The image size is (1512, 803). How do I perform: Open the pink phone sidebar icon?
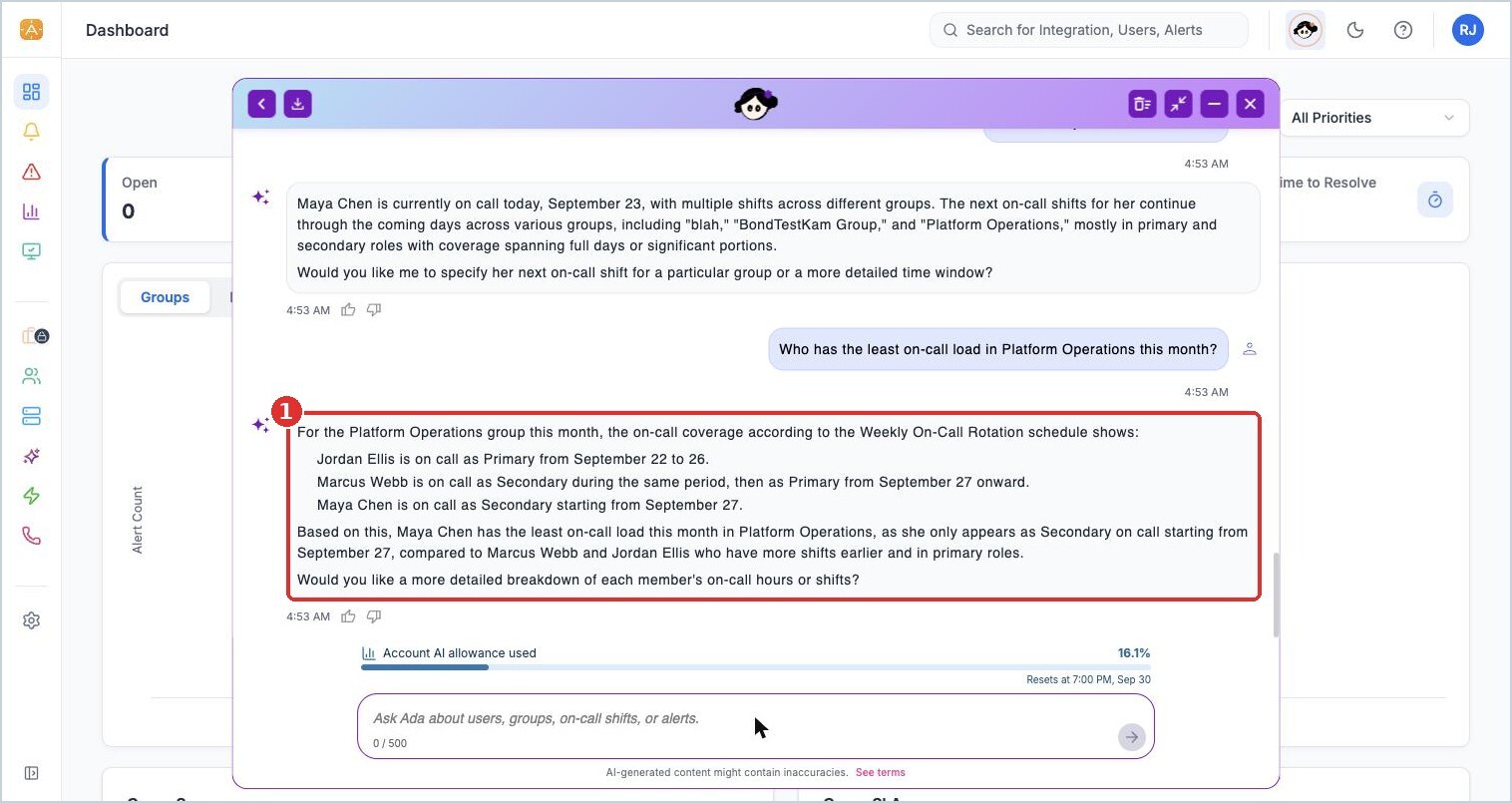click(x=31, y=536)
